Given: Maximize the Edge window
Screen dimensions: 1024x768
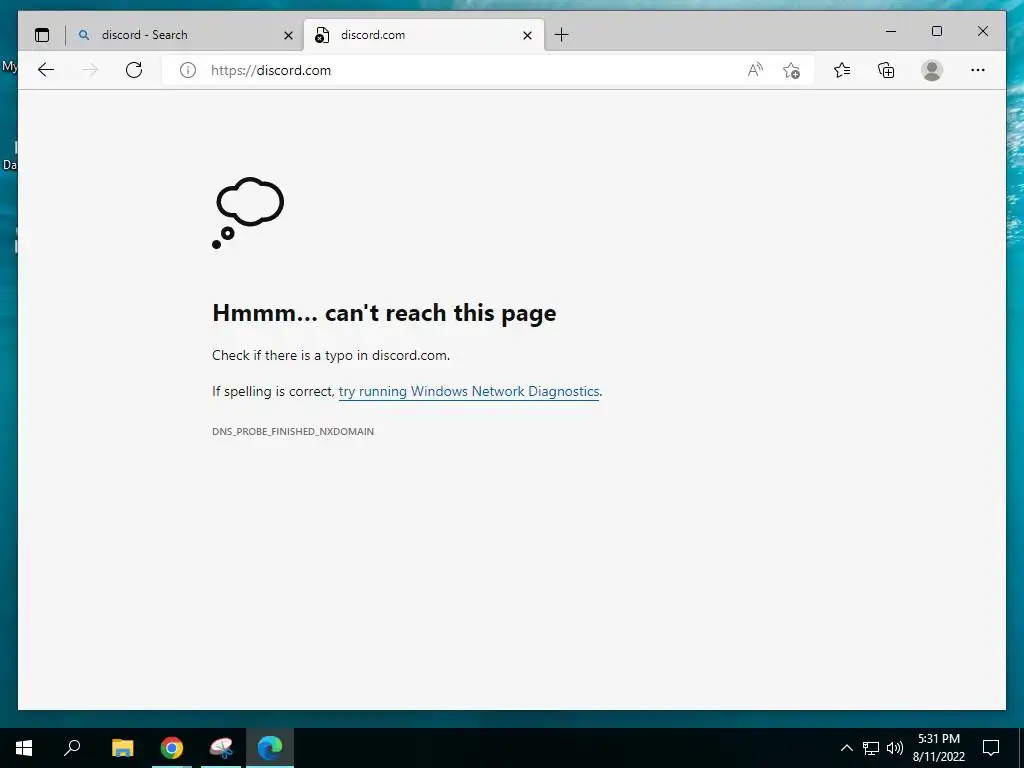Looking at the screenshot, I should click(936, 31).
